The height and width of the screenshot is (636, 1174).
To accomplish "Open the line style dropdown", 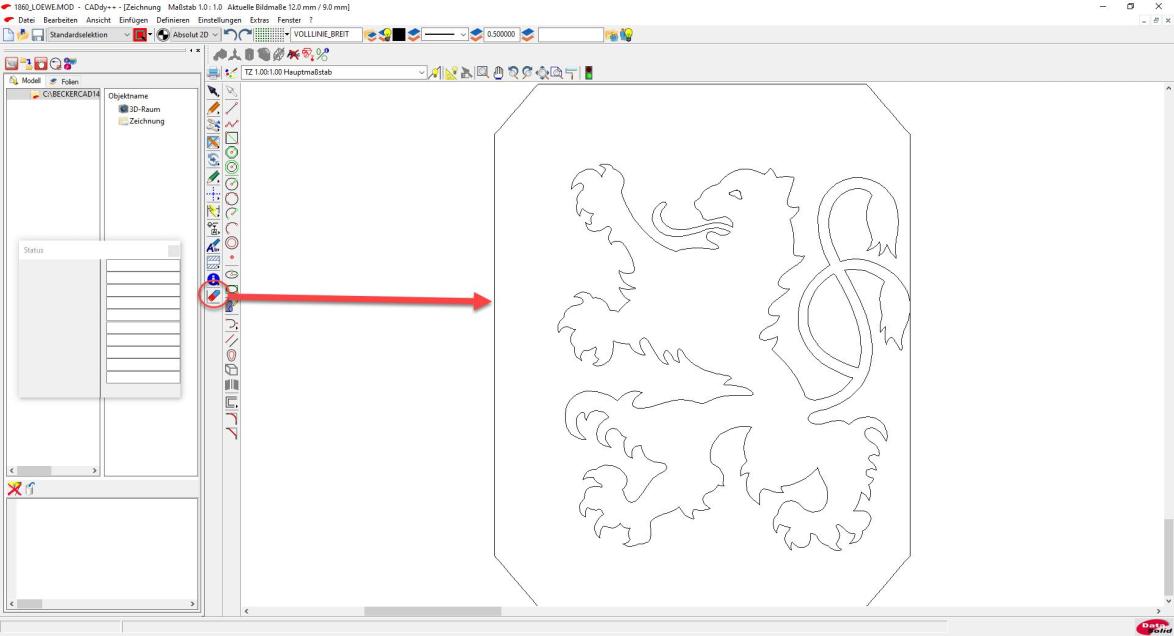I will pos(445,34).
